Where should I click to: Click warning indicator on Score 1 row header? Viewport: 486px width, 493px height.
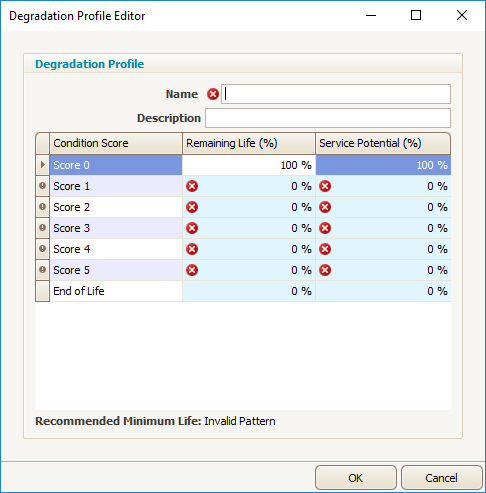click(x=42, y=186)
